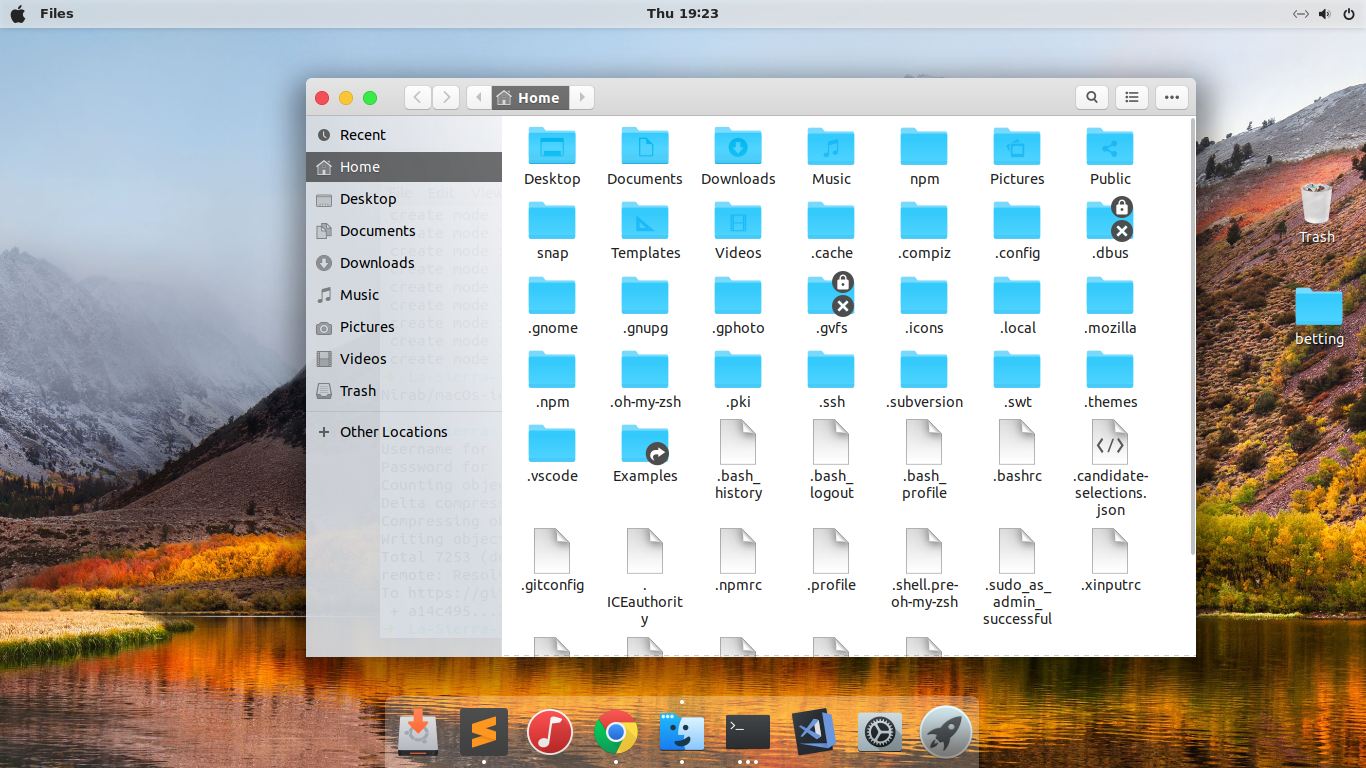Viewport: 1366px width, 768px height.
Task: Select Home in the sidebar
Action: pyautogui.click(x=404, y=167)
